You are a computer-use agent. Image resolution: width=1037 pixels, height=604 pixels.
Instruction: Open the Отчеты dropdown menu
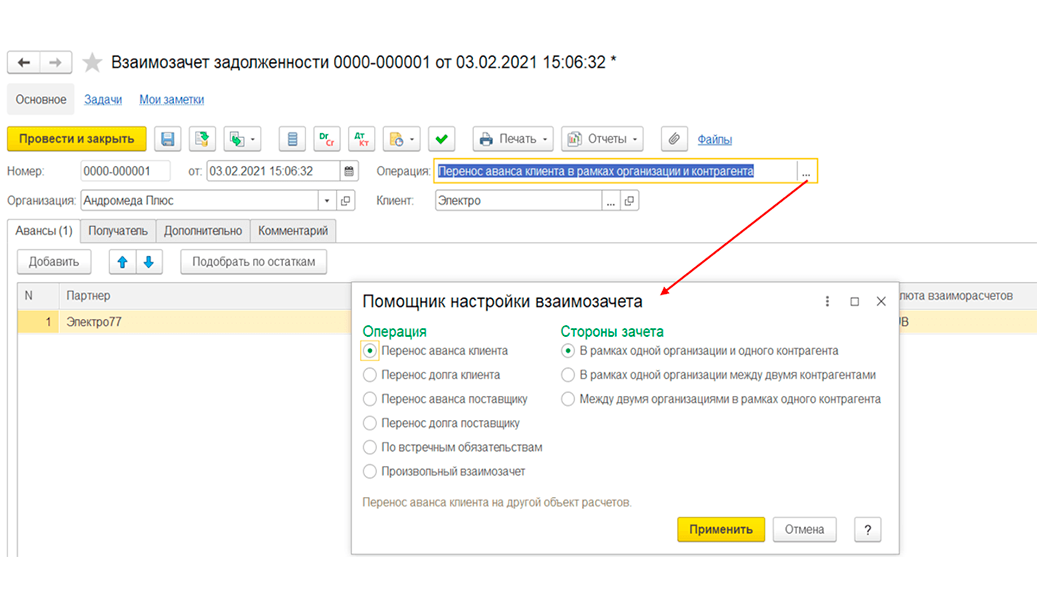pos(602,139)
